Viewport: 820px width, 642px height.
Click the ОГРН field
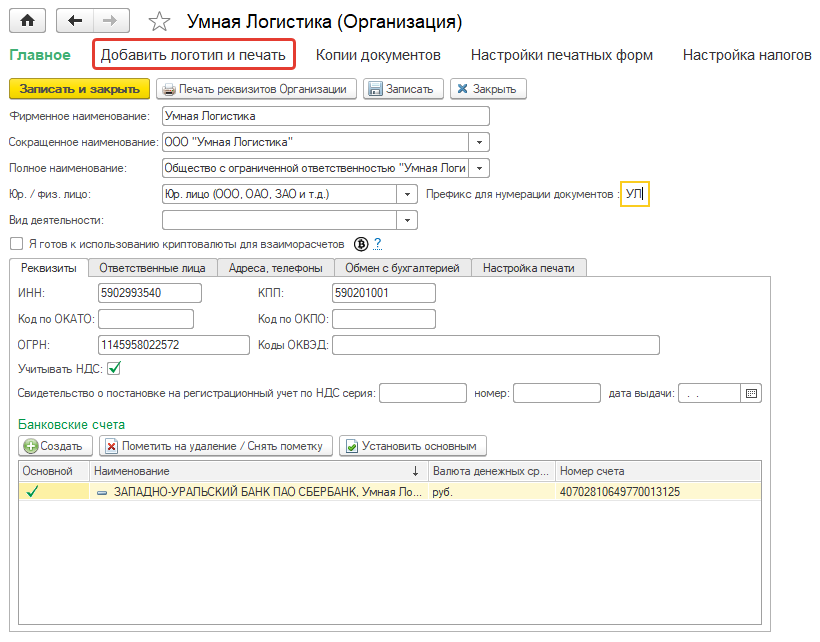point(174,345)
